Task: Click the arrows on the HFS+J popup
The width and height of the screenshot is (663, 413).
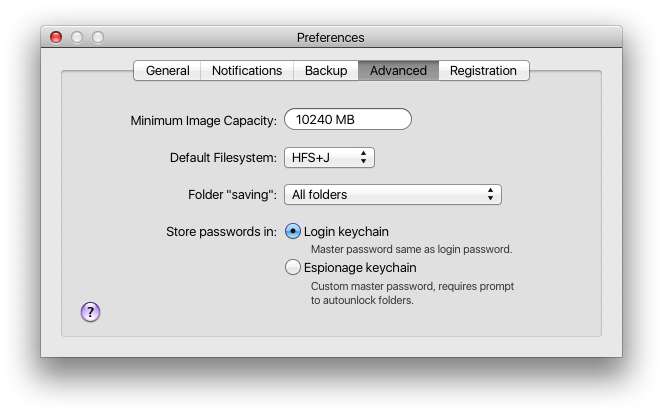Action: pos(363,157)
